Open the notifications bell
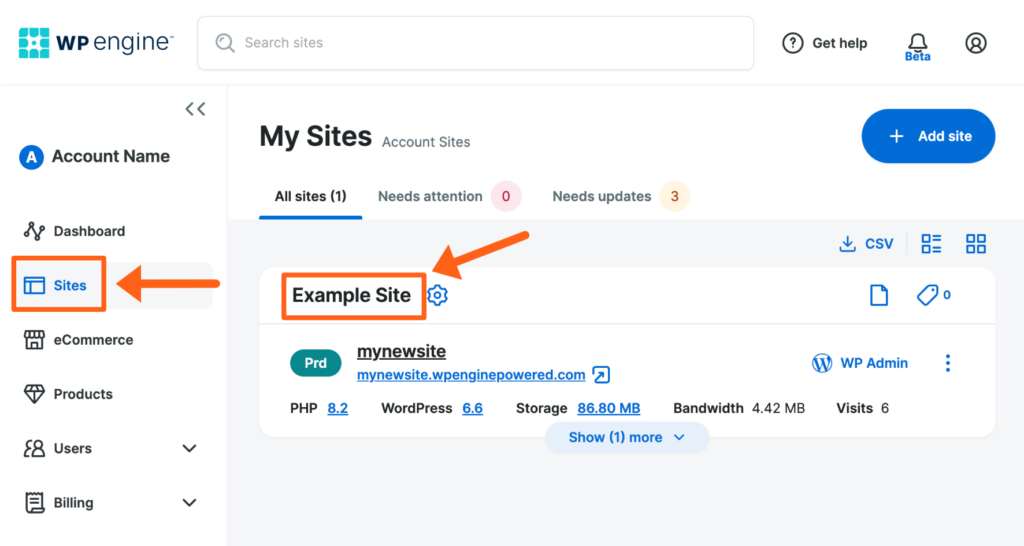The height and width of the screenshot is (546, 1024). pos(917,42)
